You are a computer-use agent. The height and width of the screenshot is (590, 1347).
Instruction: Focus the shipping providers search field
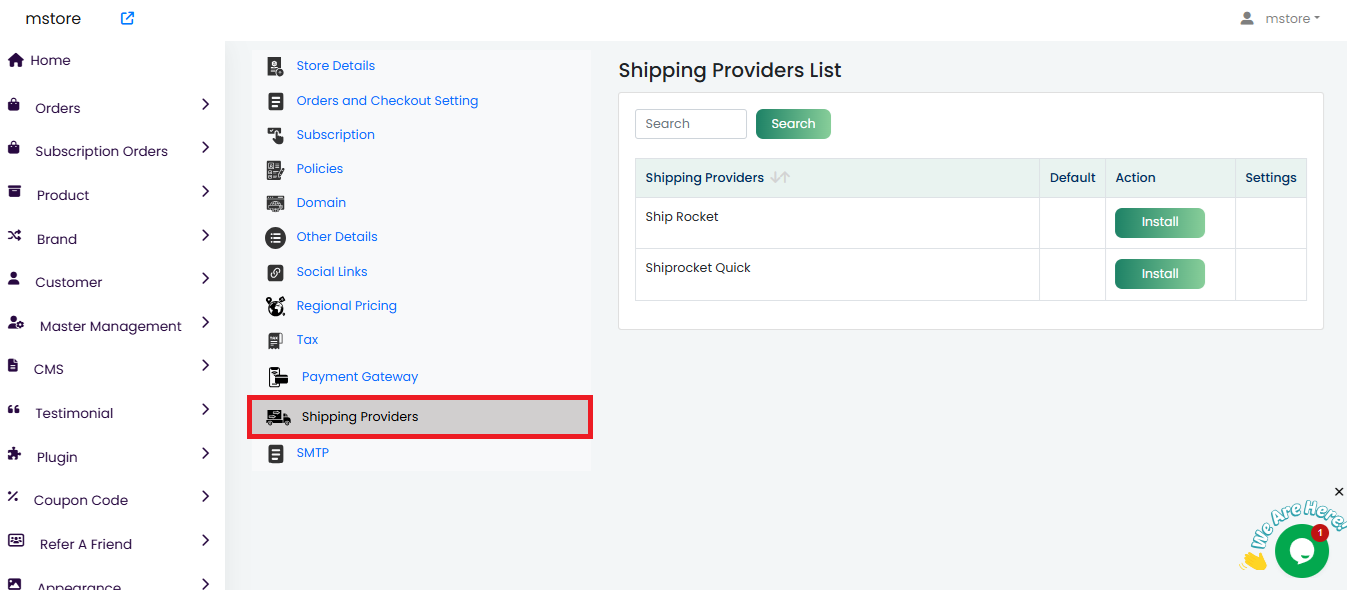(x=690, y=124)
